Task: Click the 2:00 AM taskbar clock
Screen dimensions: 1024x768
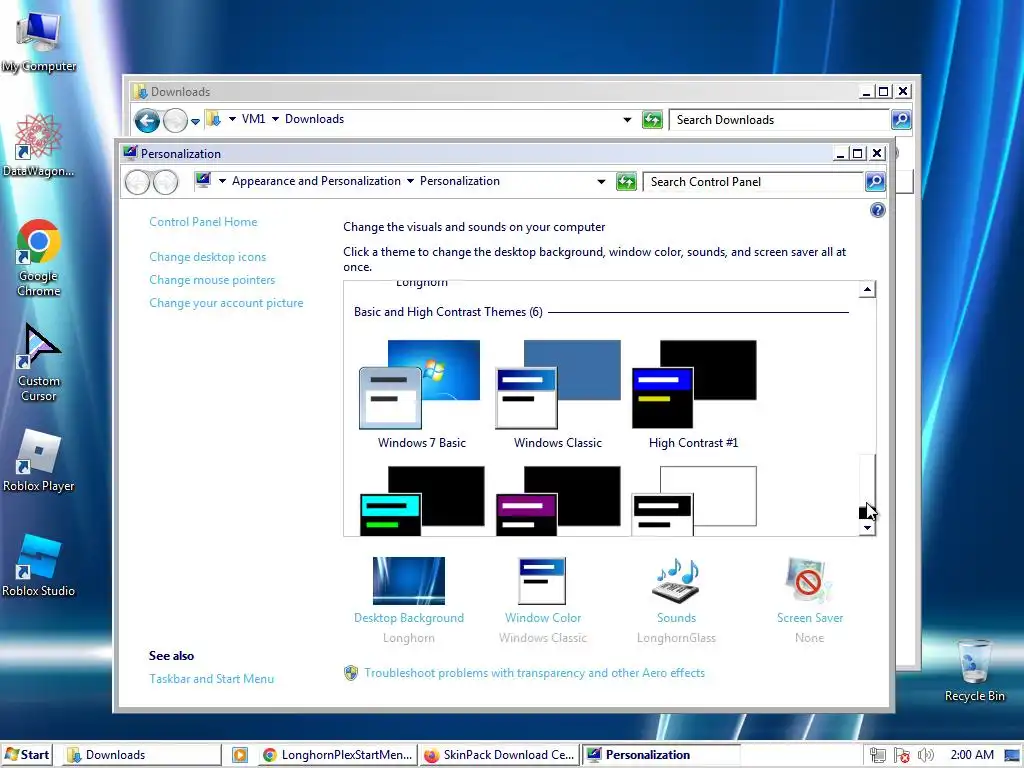Action: pyautogui.click(x=972, y=755)
